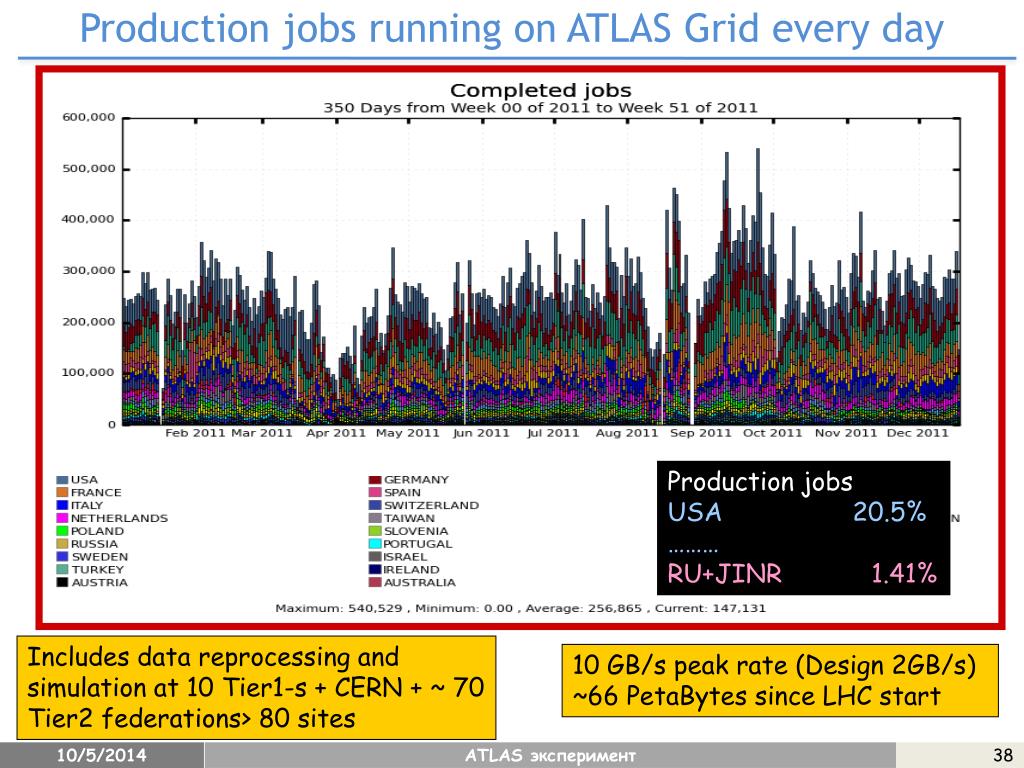
Task: Click the '20.5%' value in black box
Action: [889, 512]
